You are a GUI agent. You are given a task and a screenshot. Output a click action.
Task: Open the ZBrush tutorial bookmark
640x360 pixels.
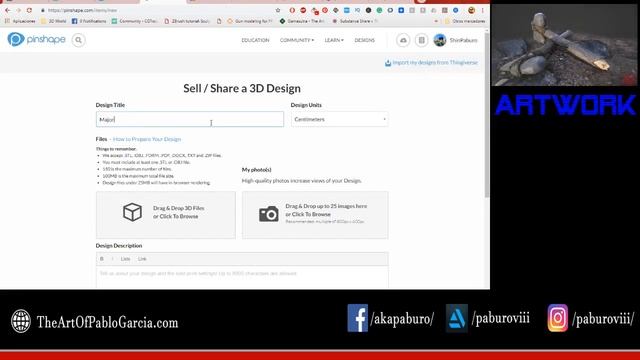coord(187,21)
